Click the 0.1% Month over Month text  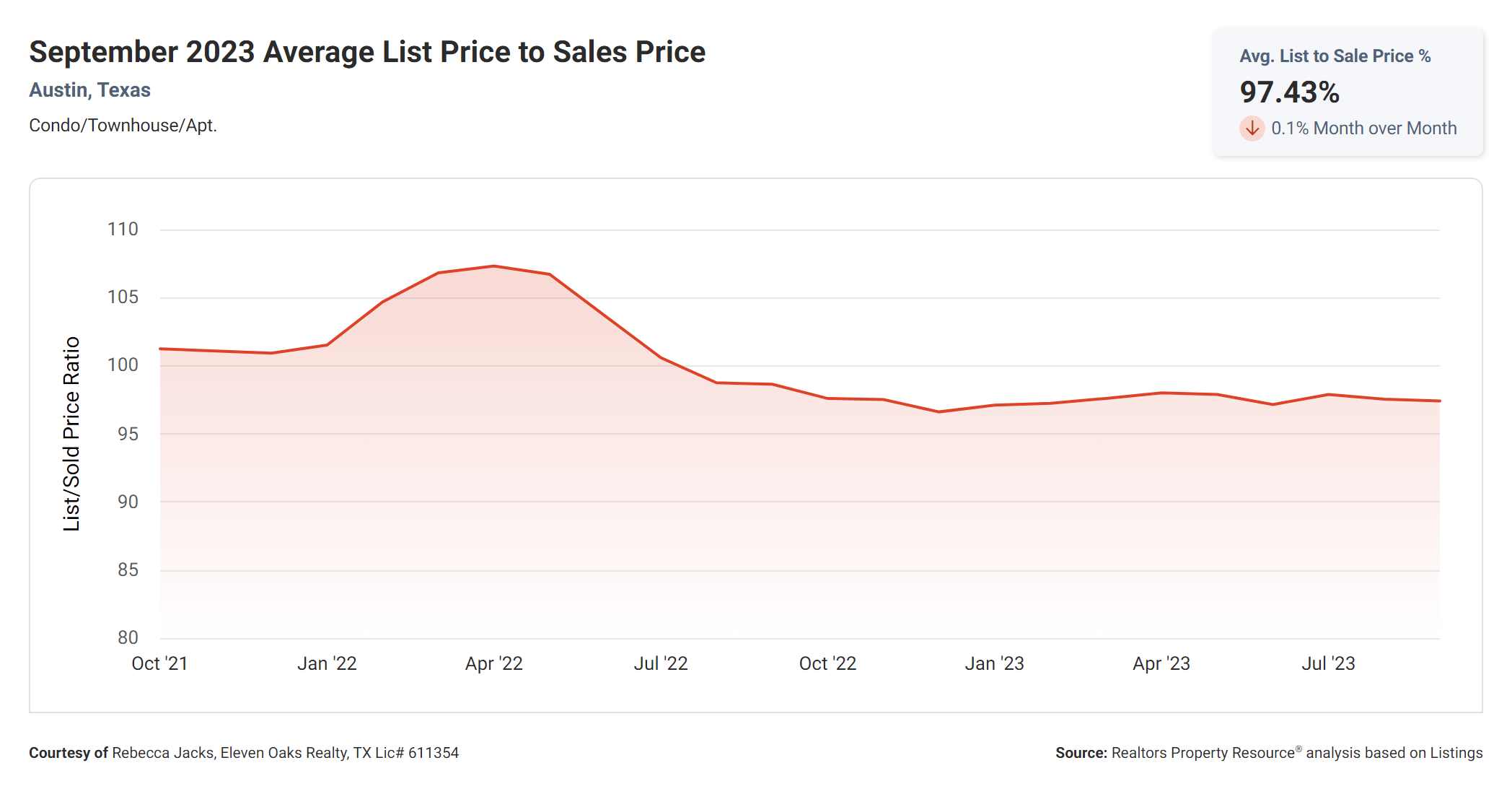point(1363,128)
